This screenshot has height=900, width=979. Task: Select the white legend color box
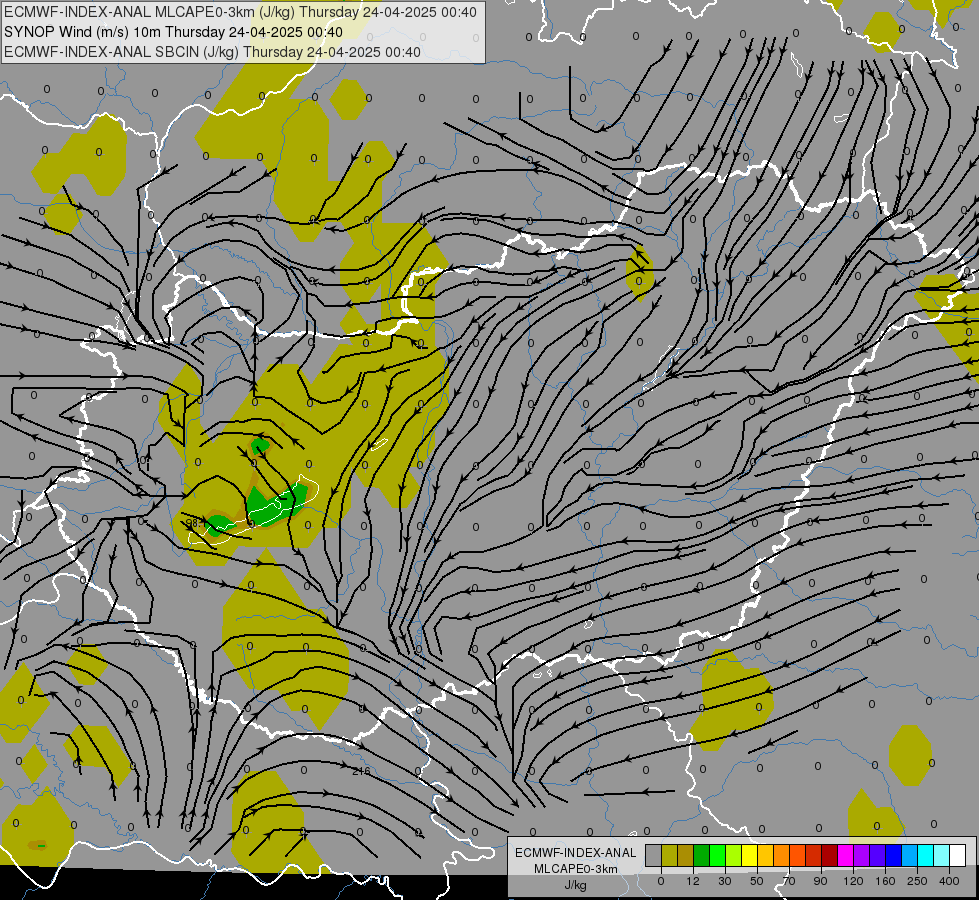(x=958, y=856)
